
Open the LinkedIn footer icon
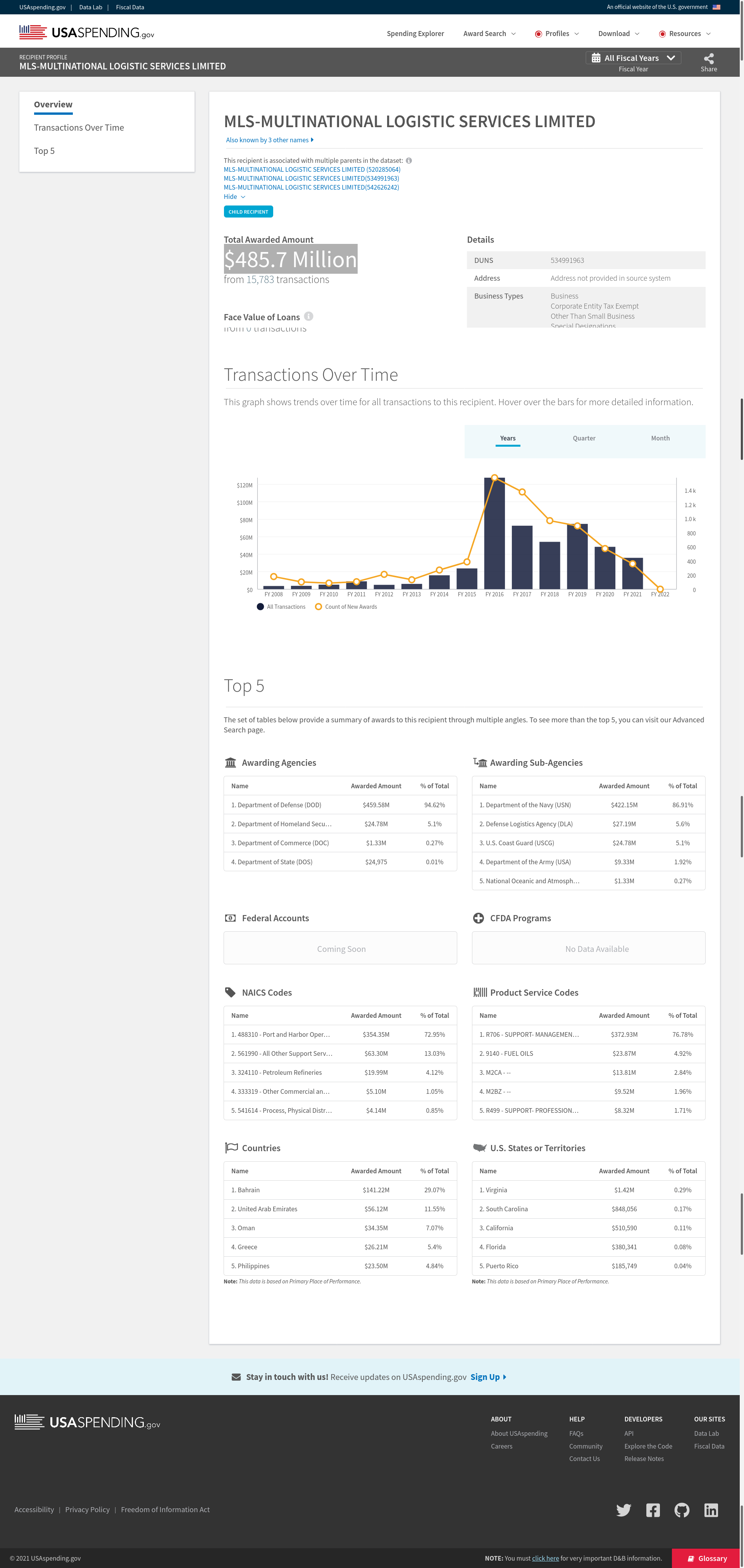(711, 1509)
